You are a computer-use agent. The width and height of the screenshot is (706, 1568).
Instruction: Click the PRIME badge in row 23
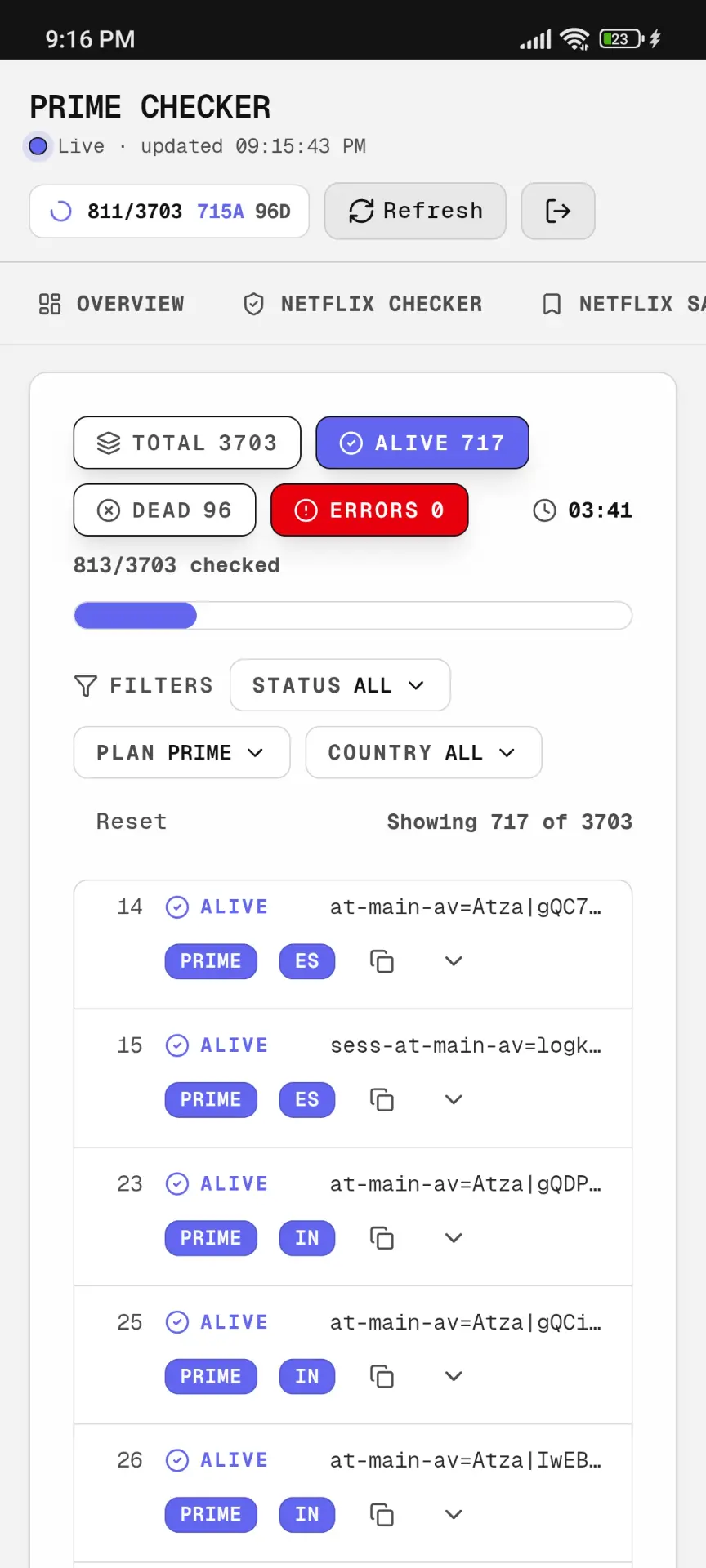(x=211, y=1238)
